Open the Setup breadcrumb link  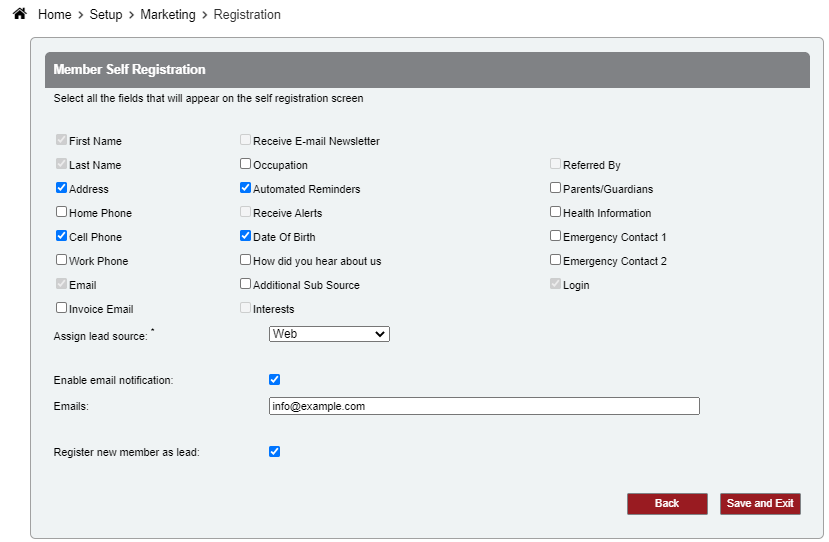pos(105,15)
